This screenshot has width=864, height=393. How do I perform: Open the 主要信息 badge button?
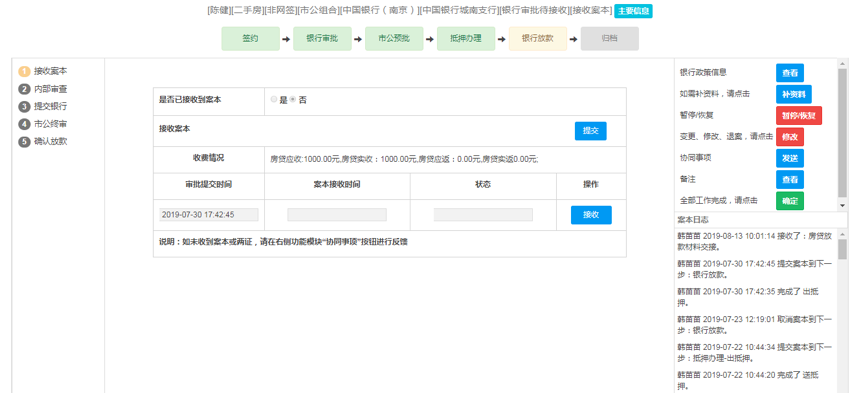tap(634, 11)
